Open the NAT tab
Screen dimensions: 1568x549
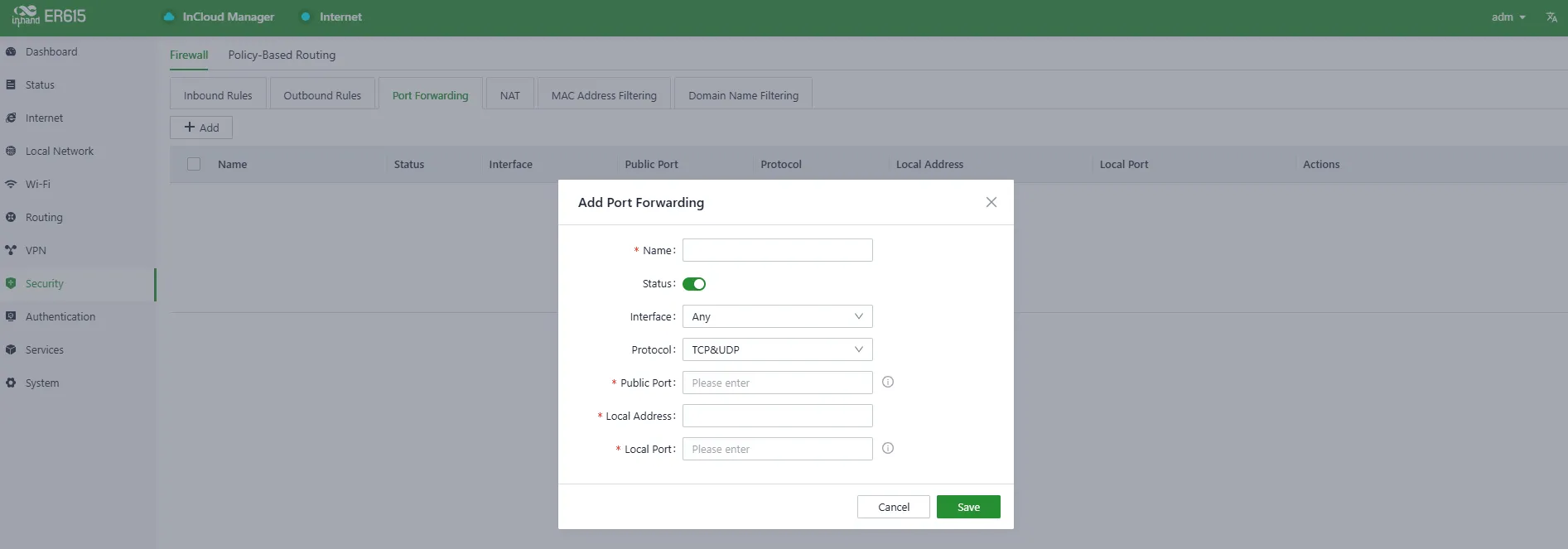tap(510, 95)
